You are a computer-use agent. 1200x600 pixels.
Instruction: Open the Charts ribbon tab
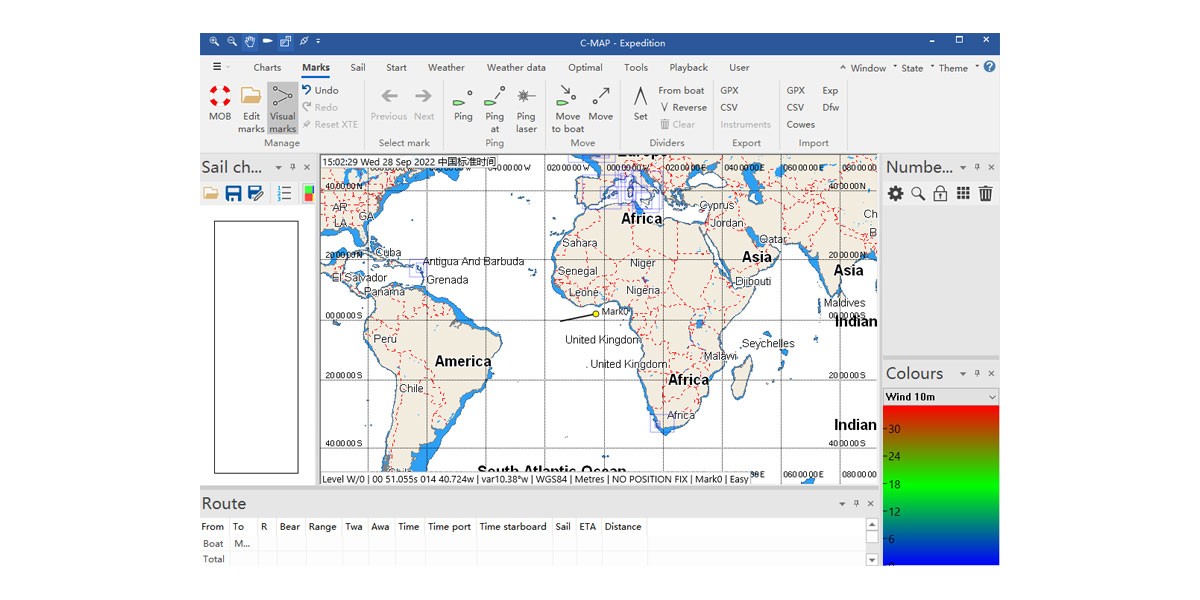(267, 68)
